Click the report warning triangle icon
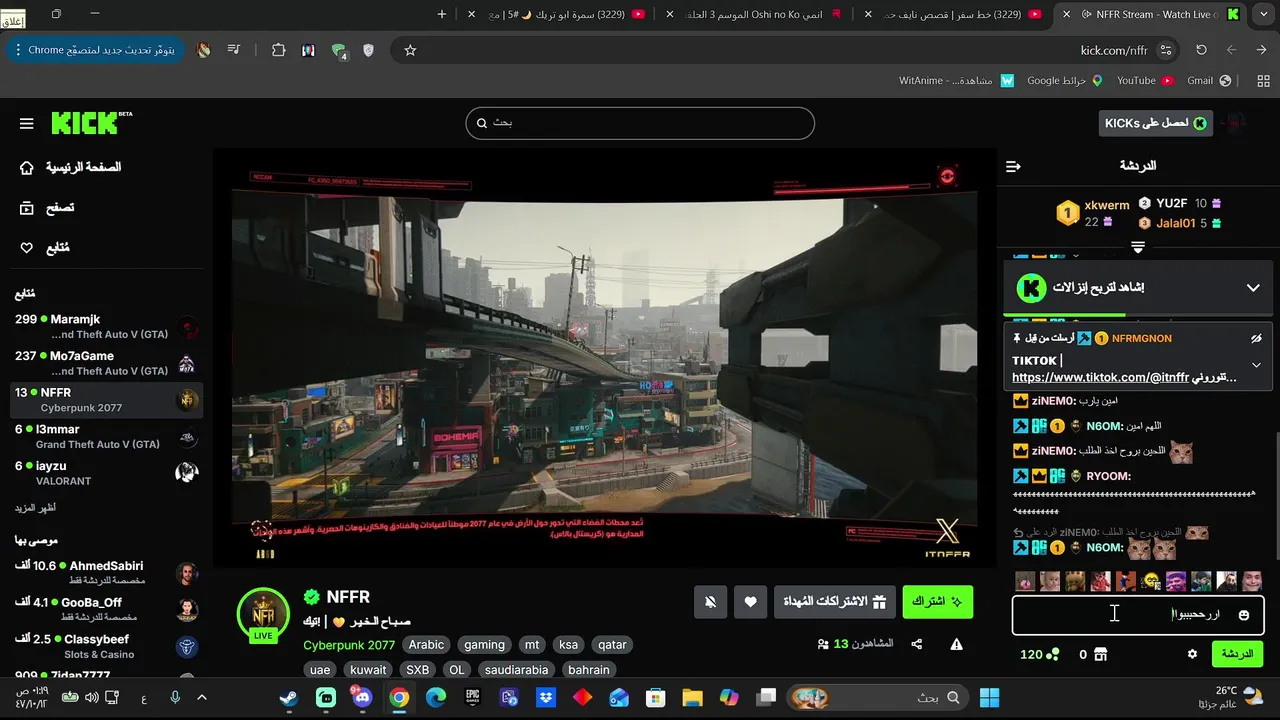 click(956, 645)
